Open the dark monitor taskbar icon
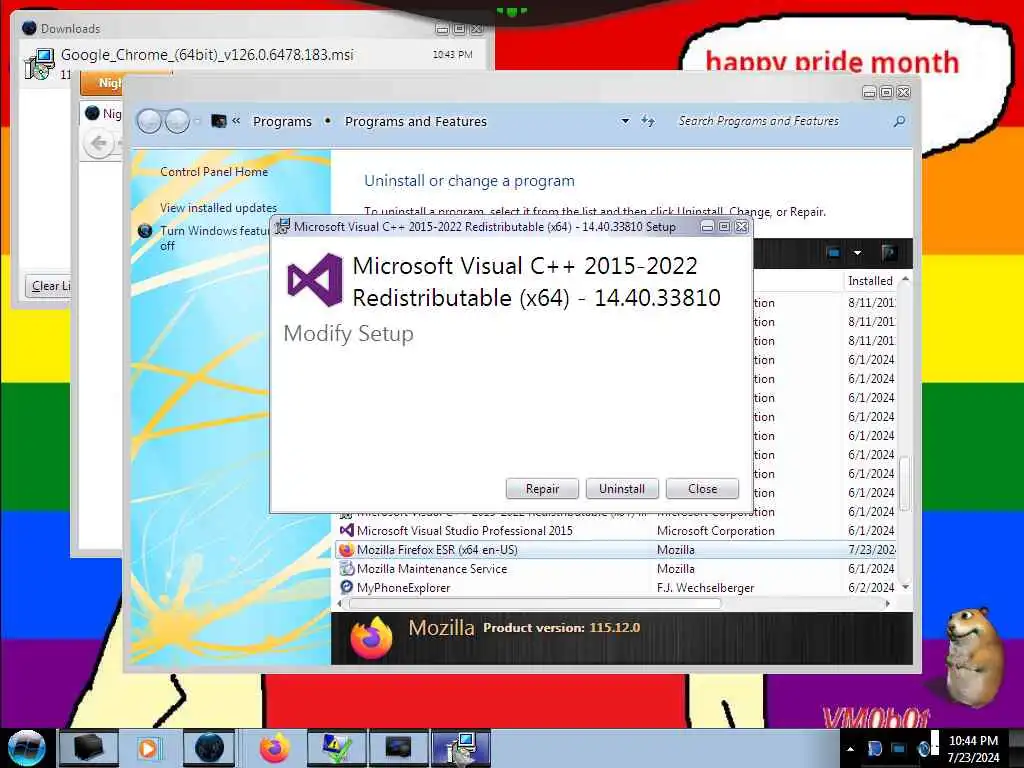 pos(398,748)
